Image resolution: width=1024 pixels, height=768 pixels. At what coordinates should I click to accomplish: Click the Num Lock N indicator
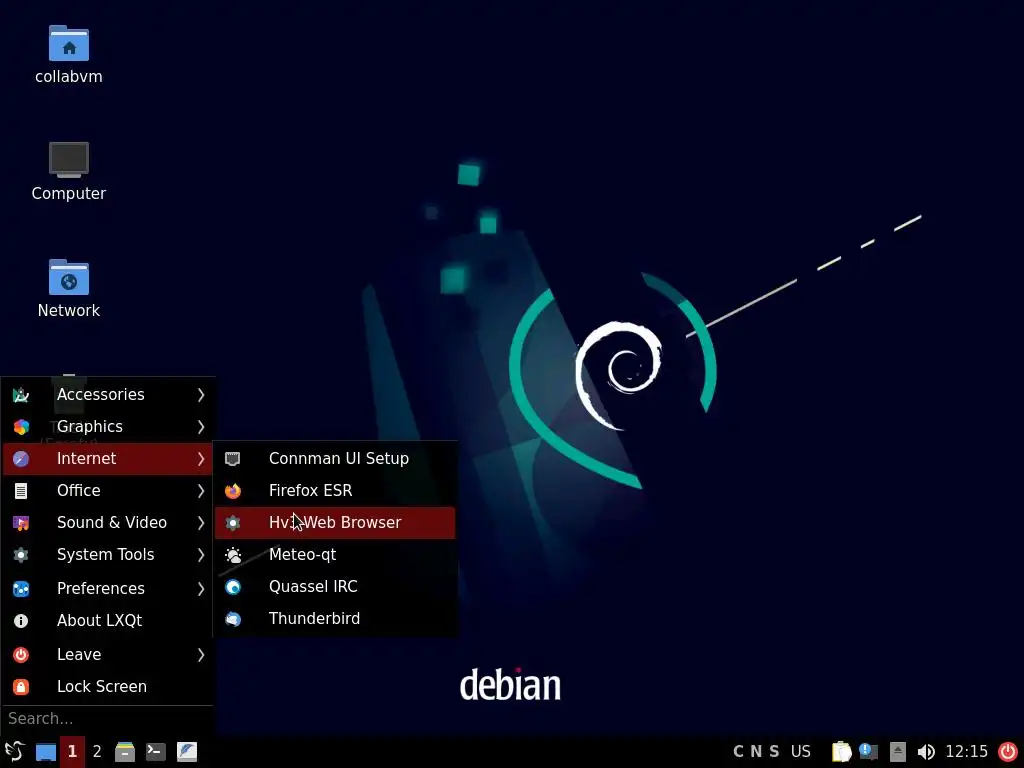(x=756, y=752)
